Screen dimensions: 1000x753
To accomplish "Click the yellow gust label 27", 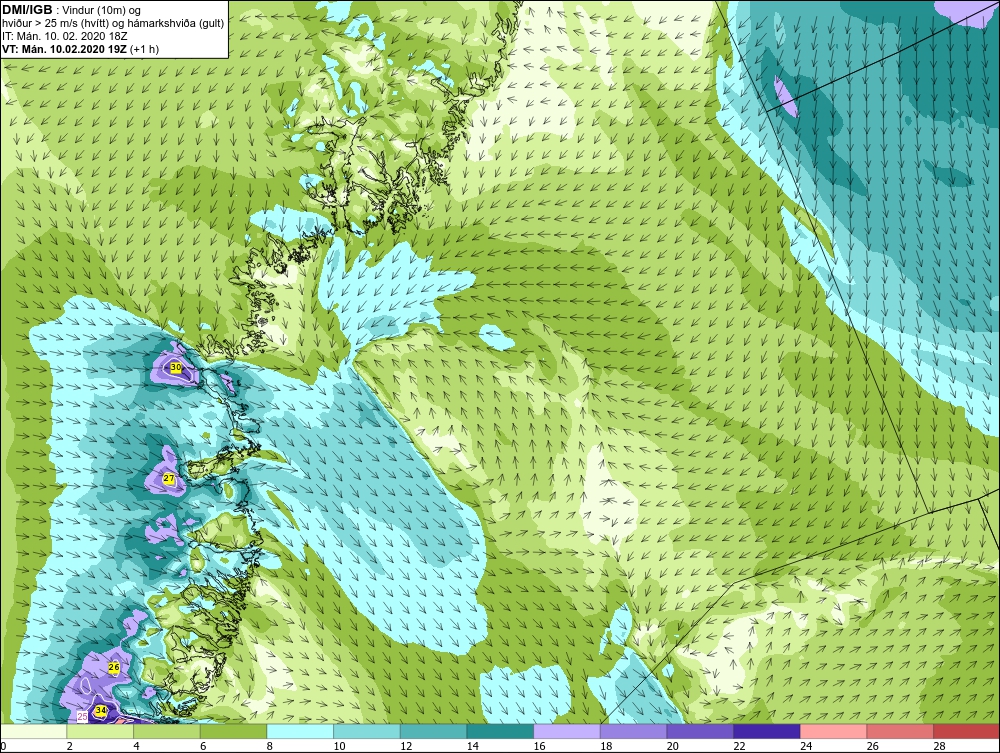I will tap(169, 478).
